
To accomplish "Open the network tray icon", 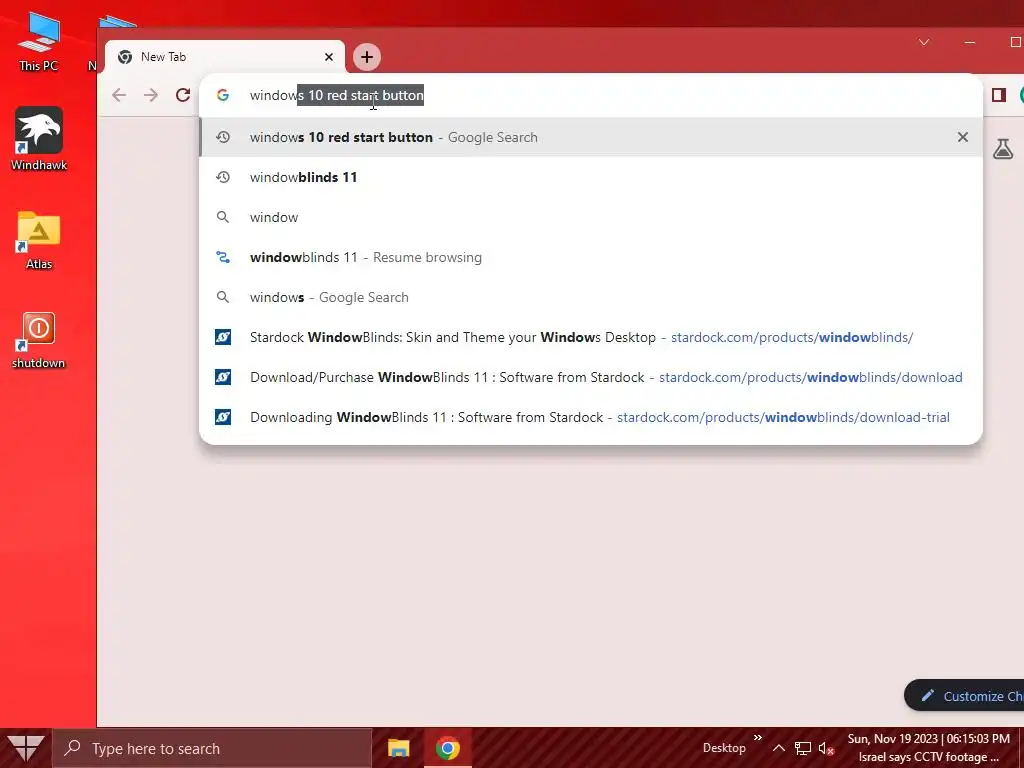I will point(803,748).
